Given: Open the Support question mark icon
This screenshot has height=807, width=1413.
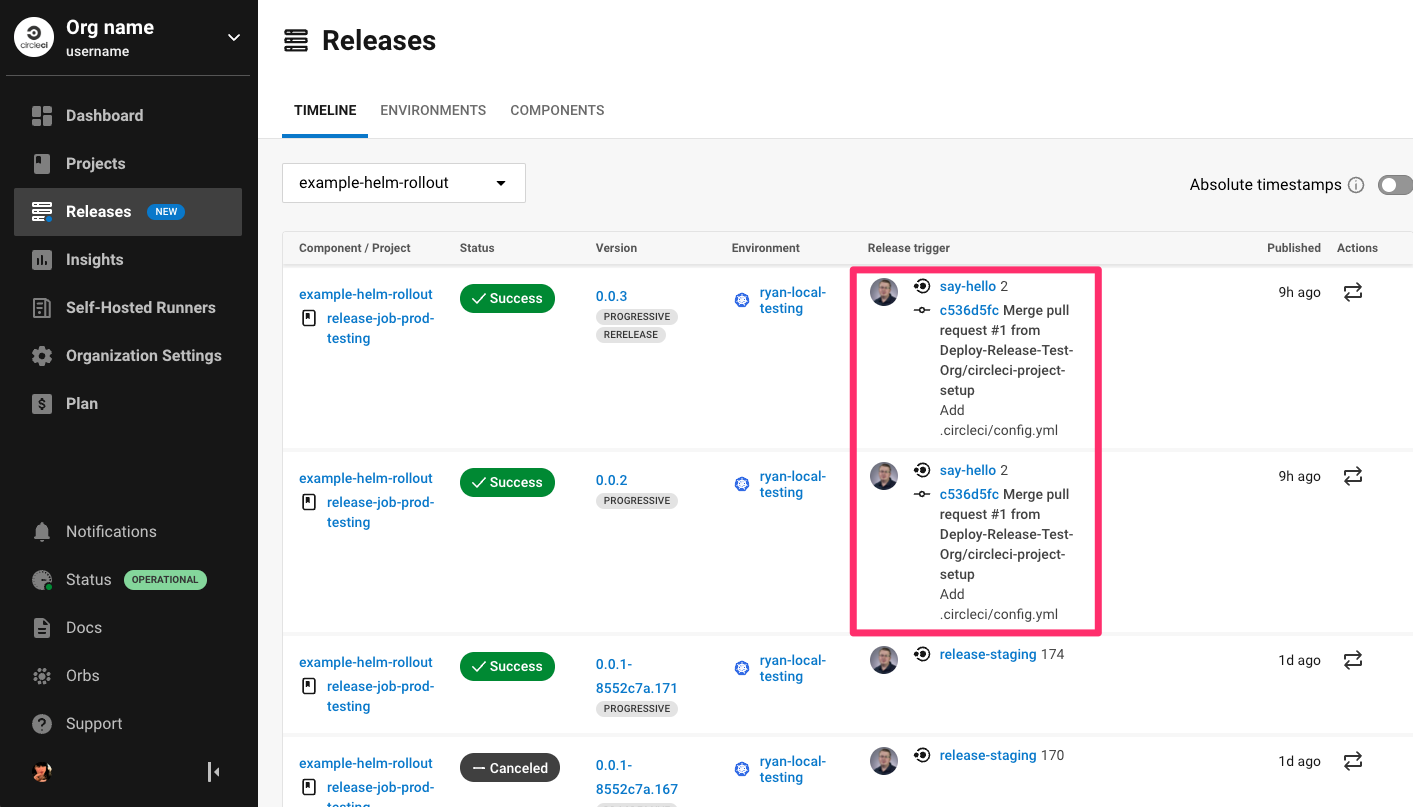Looking at the screenshot, I should tap(42, 724).
